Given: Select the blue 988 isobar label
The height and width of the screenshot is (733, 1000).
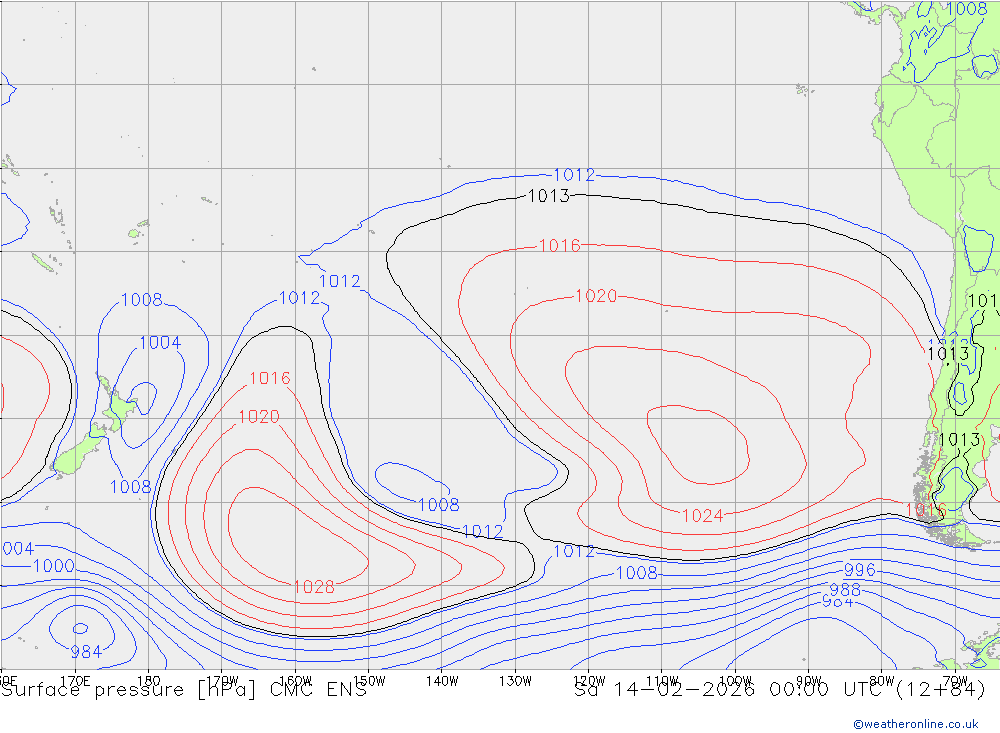Looking at the screenshot, I should (845, 589).
